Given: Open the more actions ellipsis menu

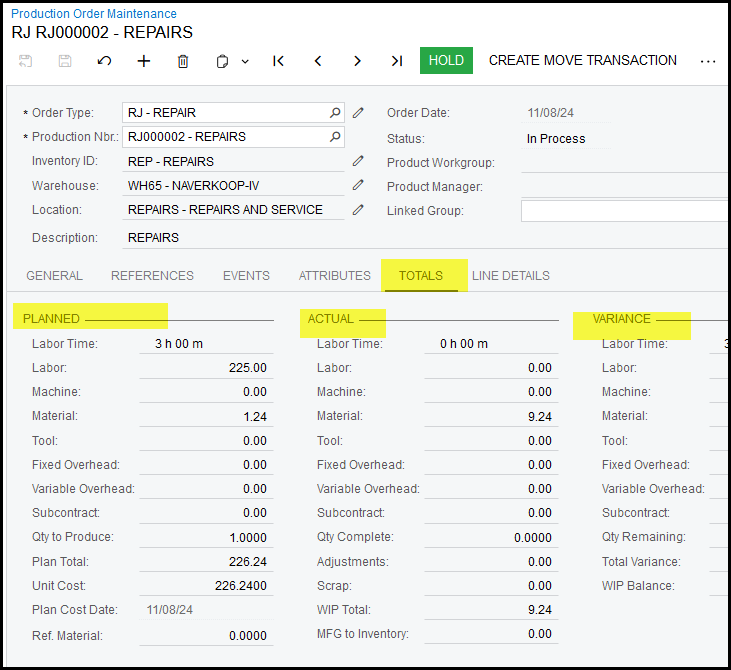Looking at the screenshot, I should [x=708, y=61].
